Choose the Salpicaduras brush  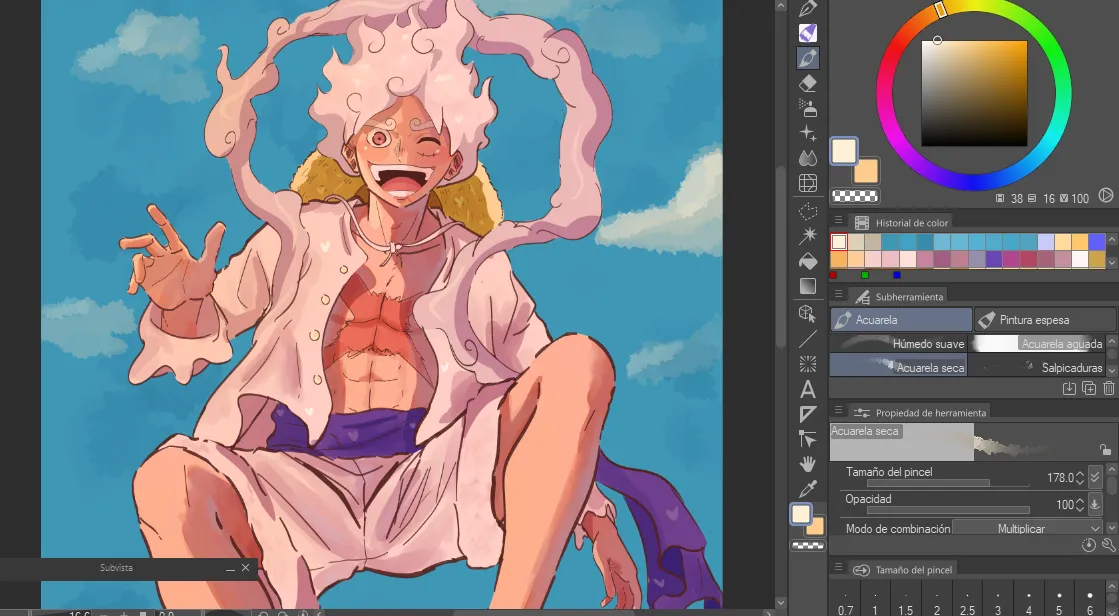pyautogui.click(x=1037, y=367)
